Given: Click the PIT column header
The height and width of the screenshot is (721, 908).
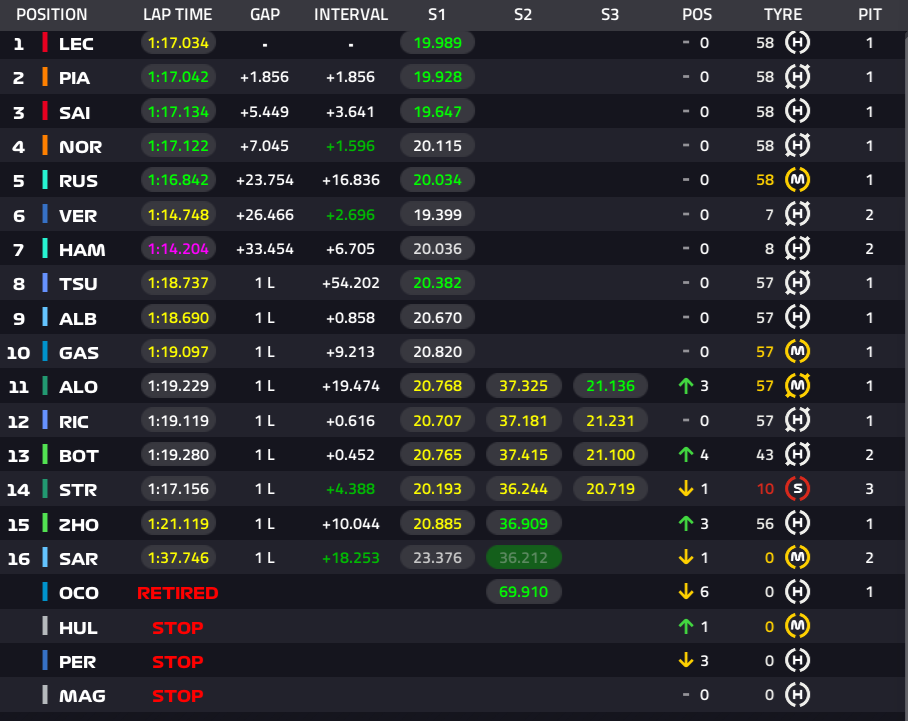Looking at the screenshot, I should pos(870,14).
